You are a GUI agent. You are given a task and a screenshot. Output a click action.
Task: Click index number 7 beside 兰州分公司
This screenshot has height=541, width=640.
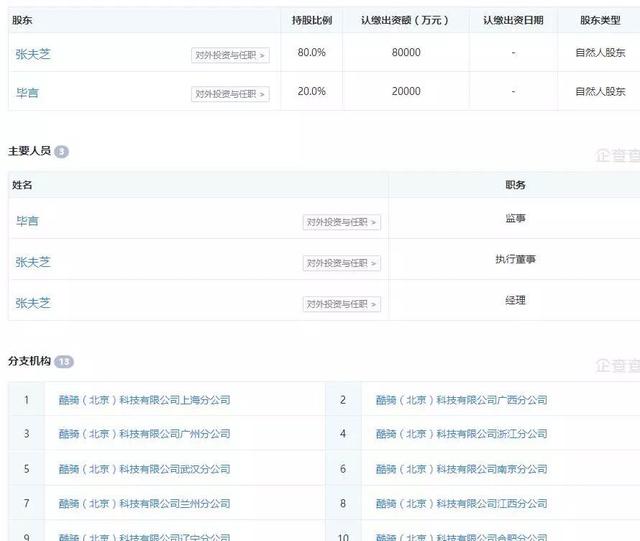[27, 503]
